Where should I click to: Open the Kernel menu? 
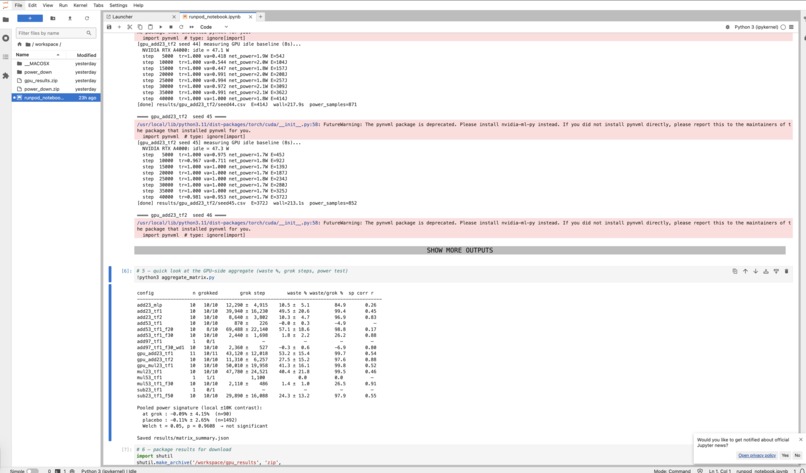click(80, 5)
